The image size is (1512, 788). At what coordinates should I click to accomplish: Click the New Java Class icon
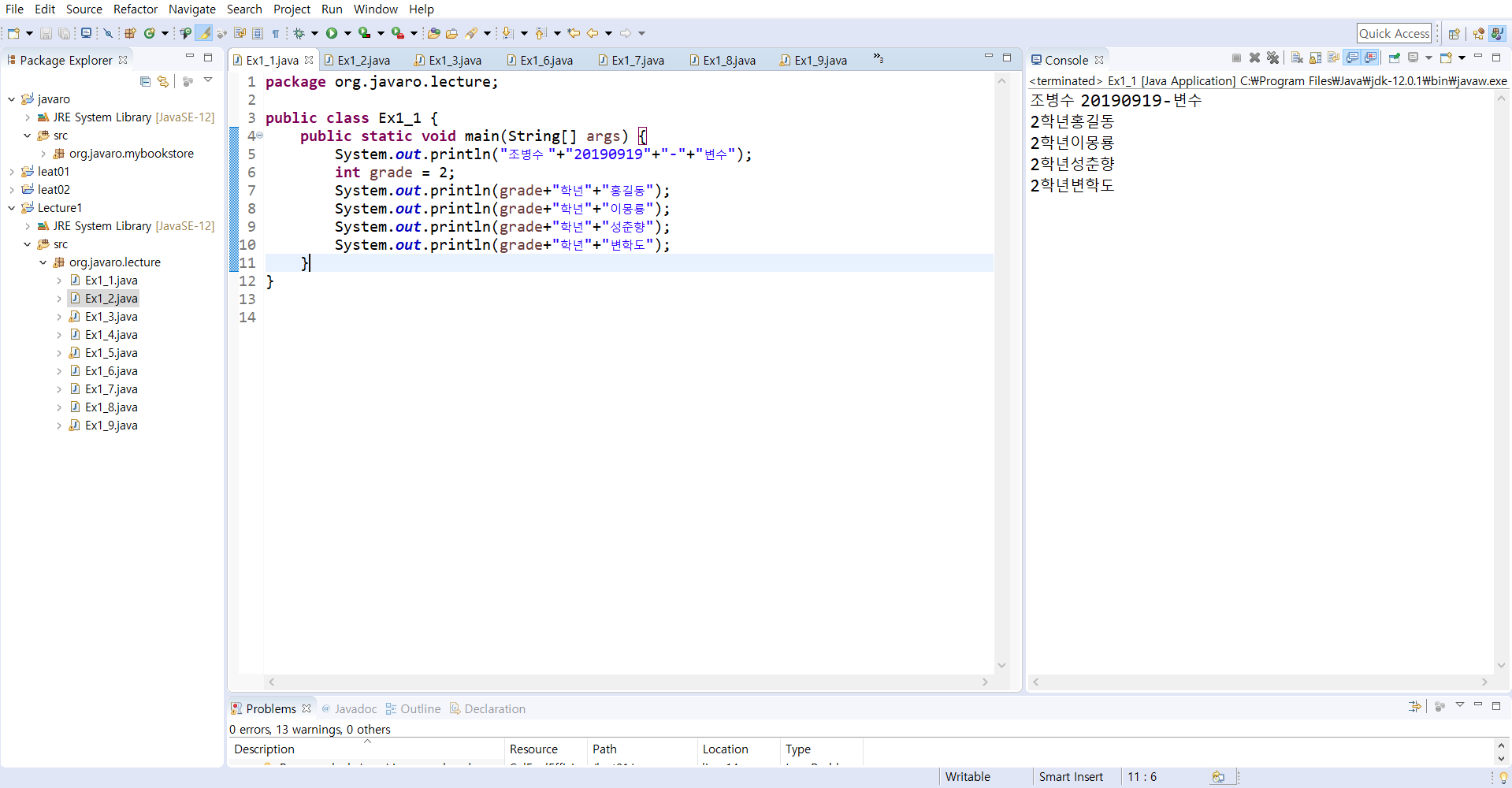point(149,33)
